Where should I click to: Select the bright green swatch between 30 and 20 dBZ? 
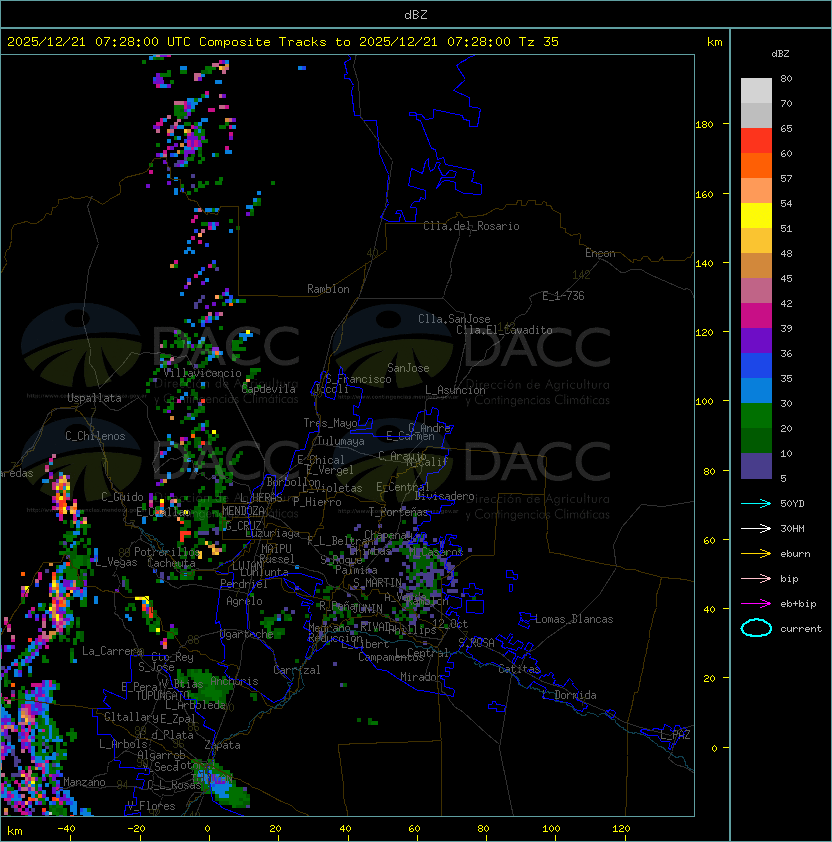(756, 416)
